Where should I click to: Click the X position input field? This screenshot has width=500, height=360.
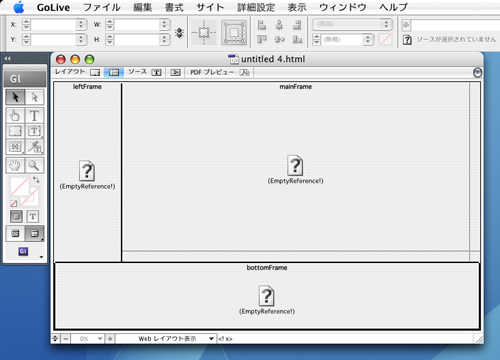(x=53, y=24)
